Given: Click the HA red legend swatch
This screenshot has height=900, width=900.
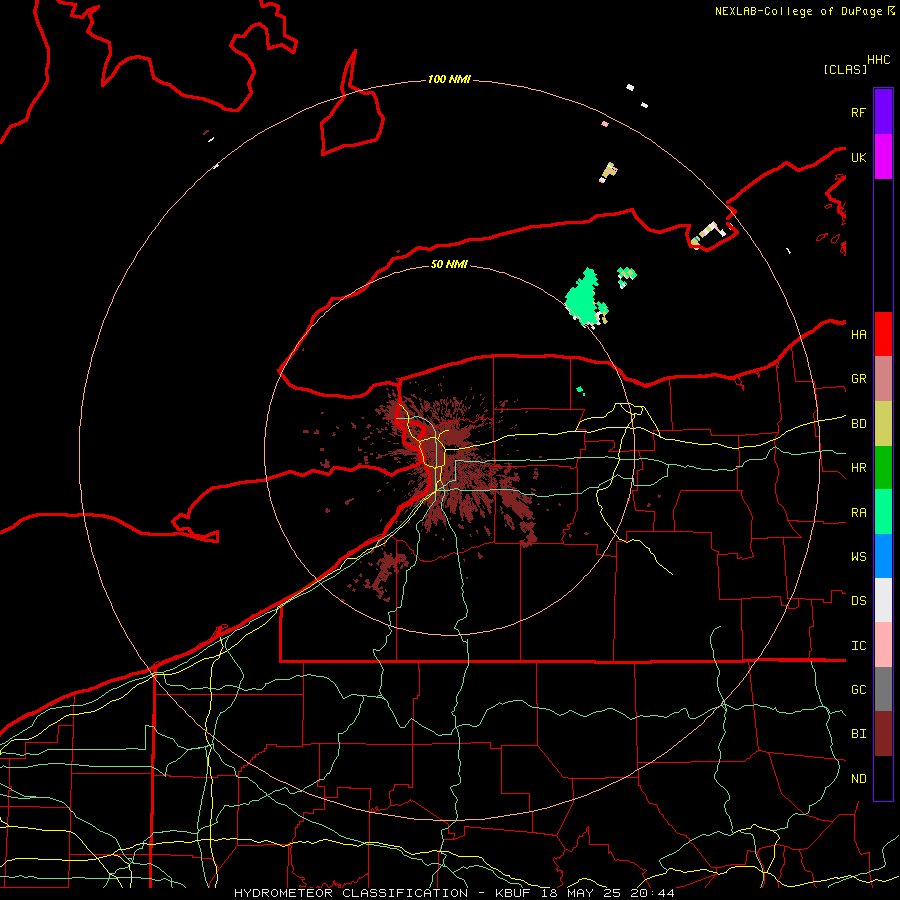Looking at the screenshot, I should 883,334.
